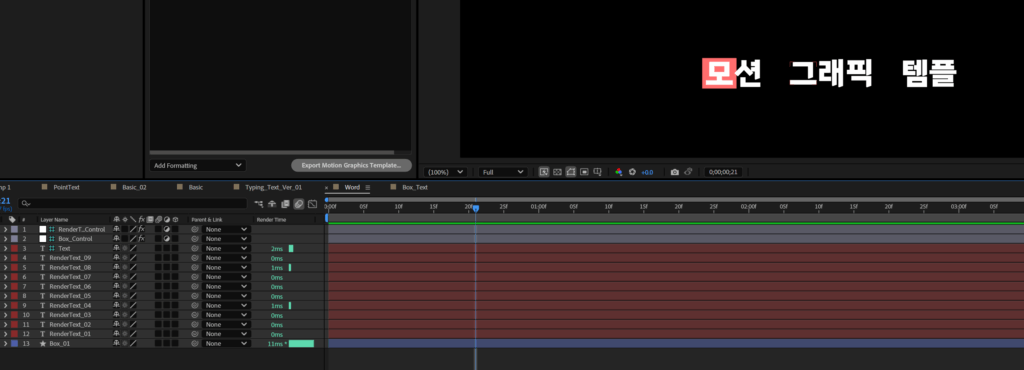Click the Render Time column header
The height and width of the screenshot is (370, 1024).
tap(271, 220)
